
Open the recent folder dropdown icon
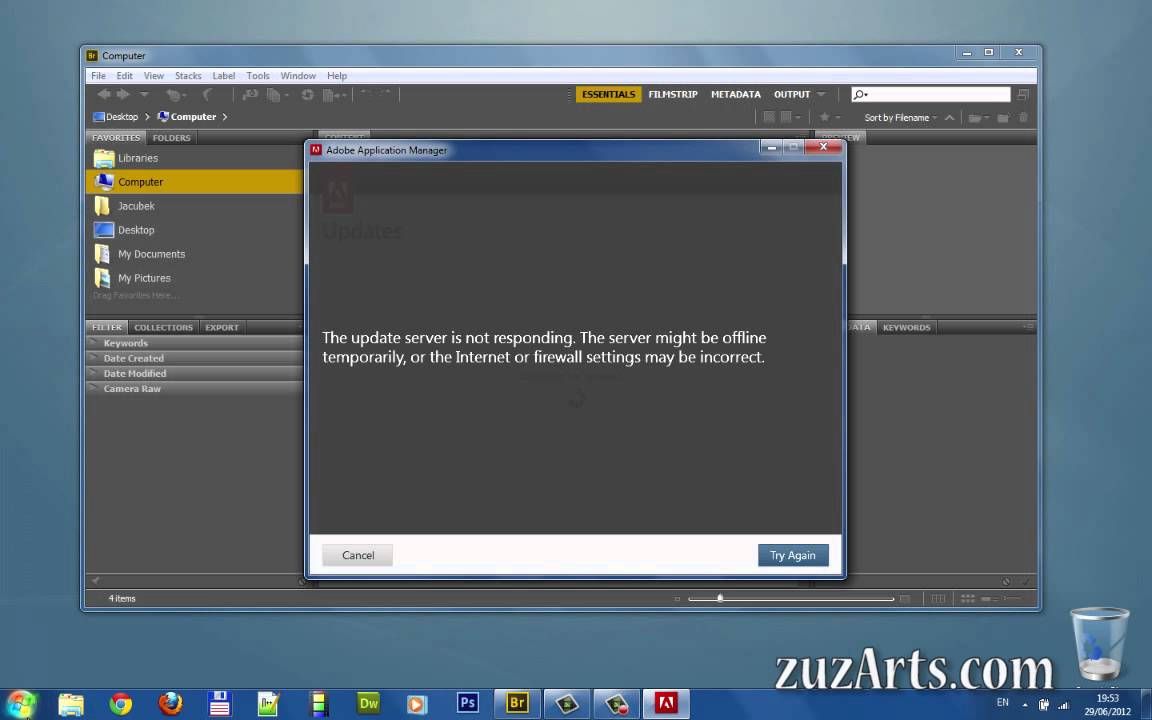pos(978,118)
